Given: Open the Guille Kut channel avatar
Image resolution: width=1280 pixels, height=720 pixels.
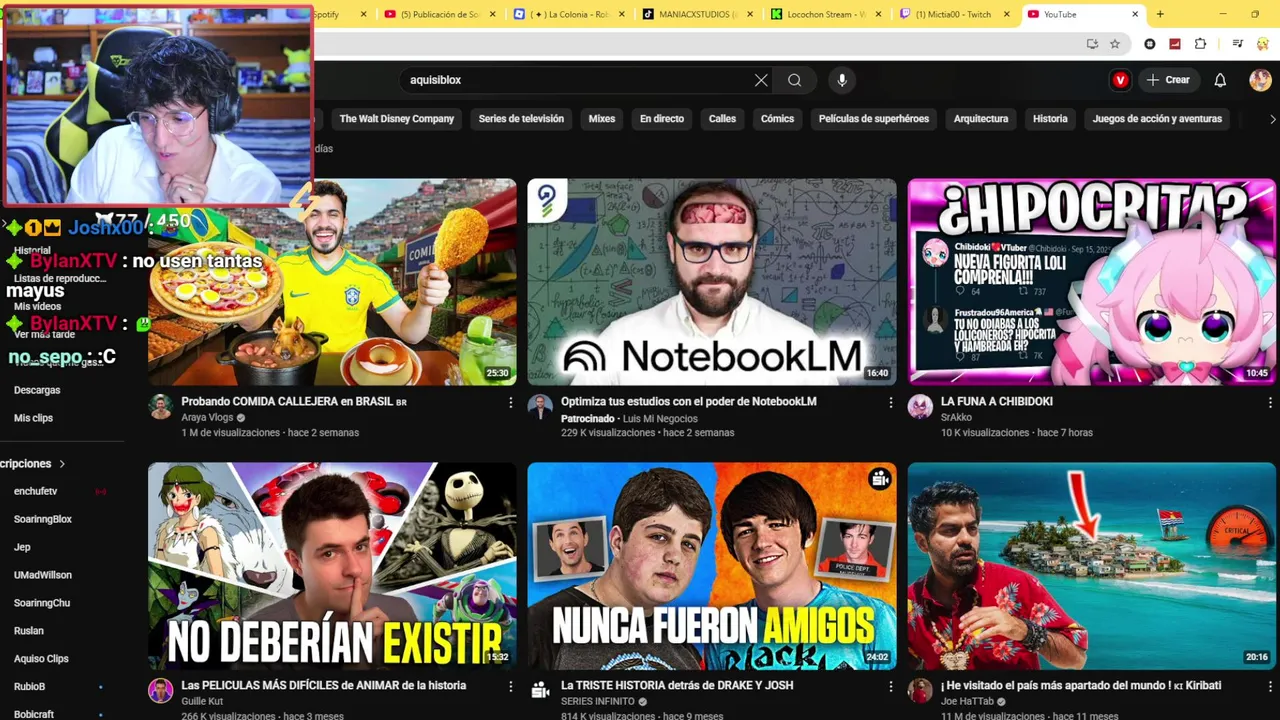Looking at the screenshot, I should (160, 690).
